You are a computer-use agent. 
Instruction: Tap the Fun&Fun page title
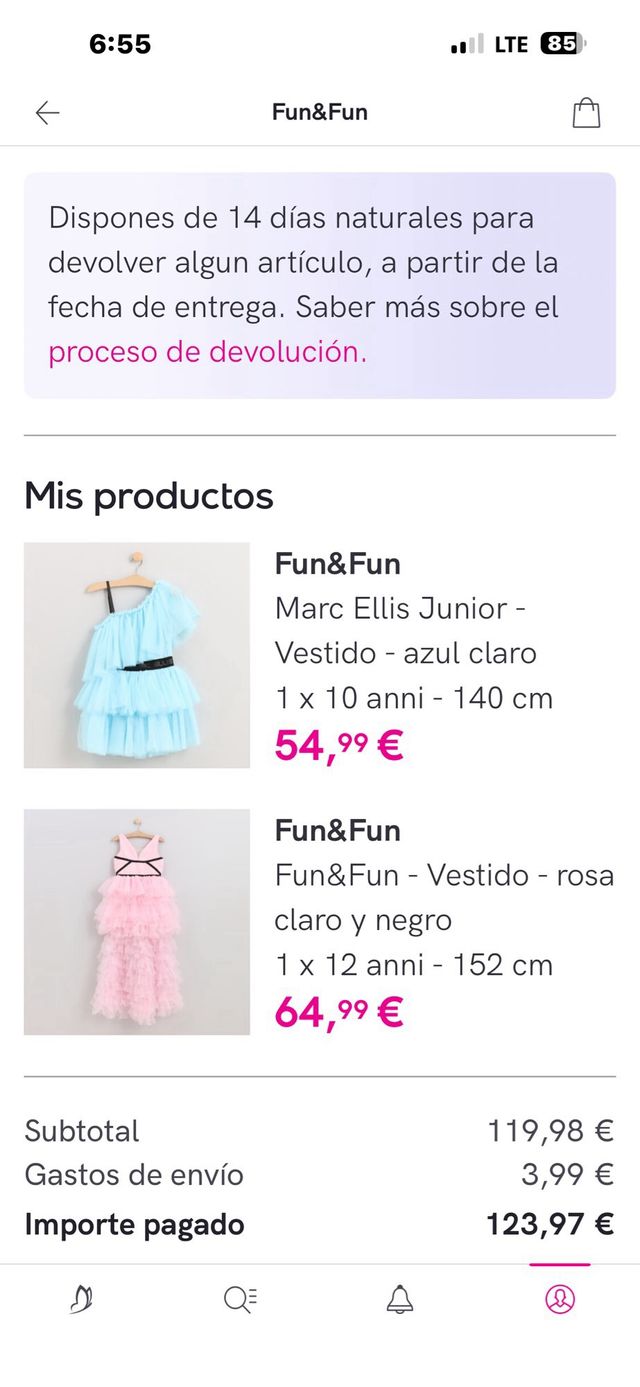pos(319,112)
